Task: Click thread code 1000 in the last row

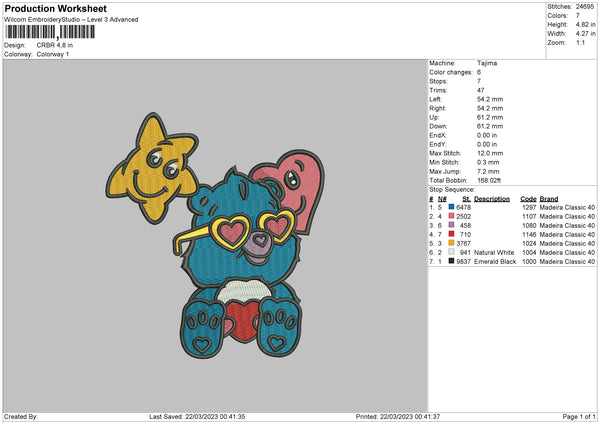Action: tap(529, 261)
